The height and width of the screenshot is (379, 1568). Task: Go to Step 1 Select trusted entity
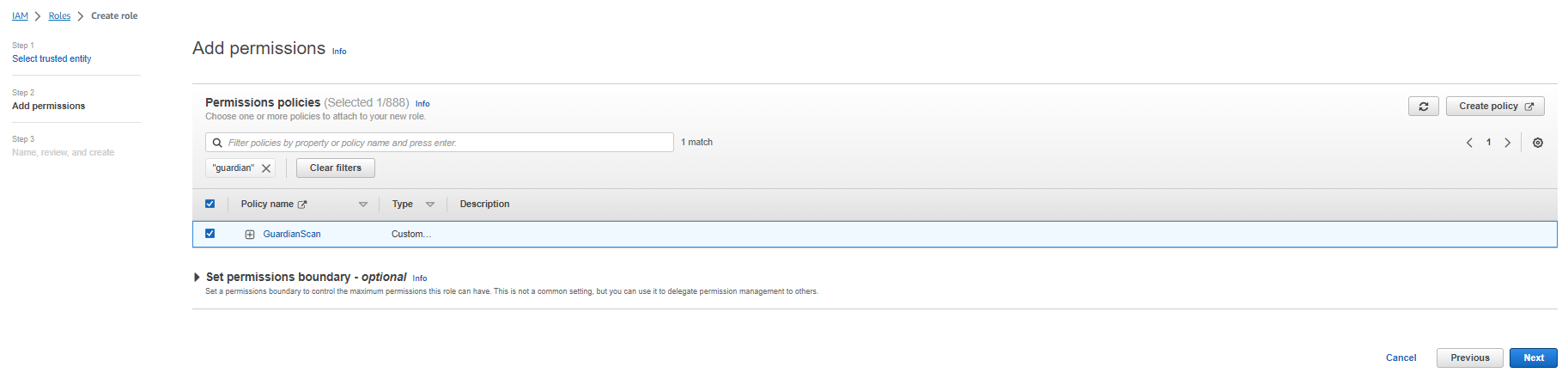click(x=52, y=58)
